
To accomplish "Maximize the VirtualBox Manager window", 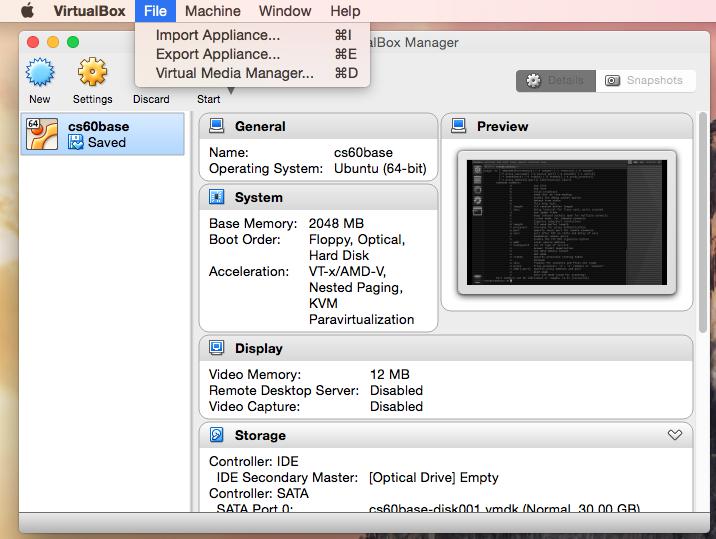I will pos(73,42).
